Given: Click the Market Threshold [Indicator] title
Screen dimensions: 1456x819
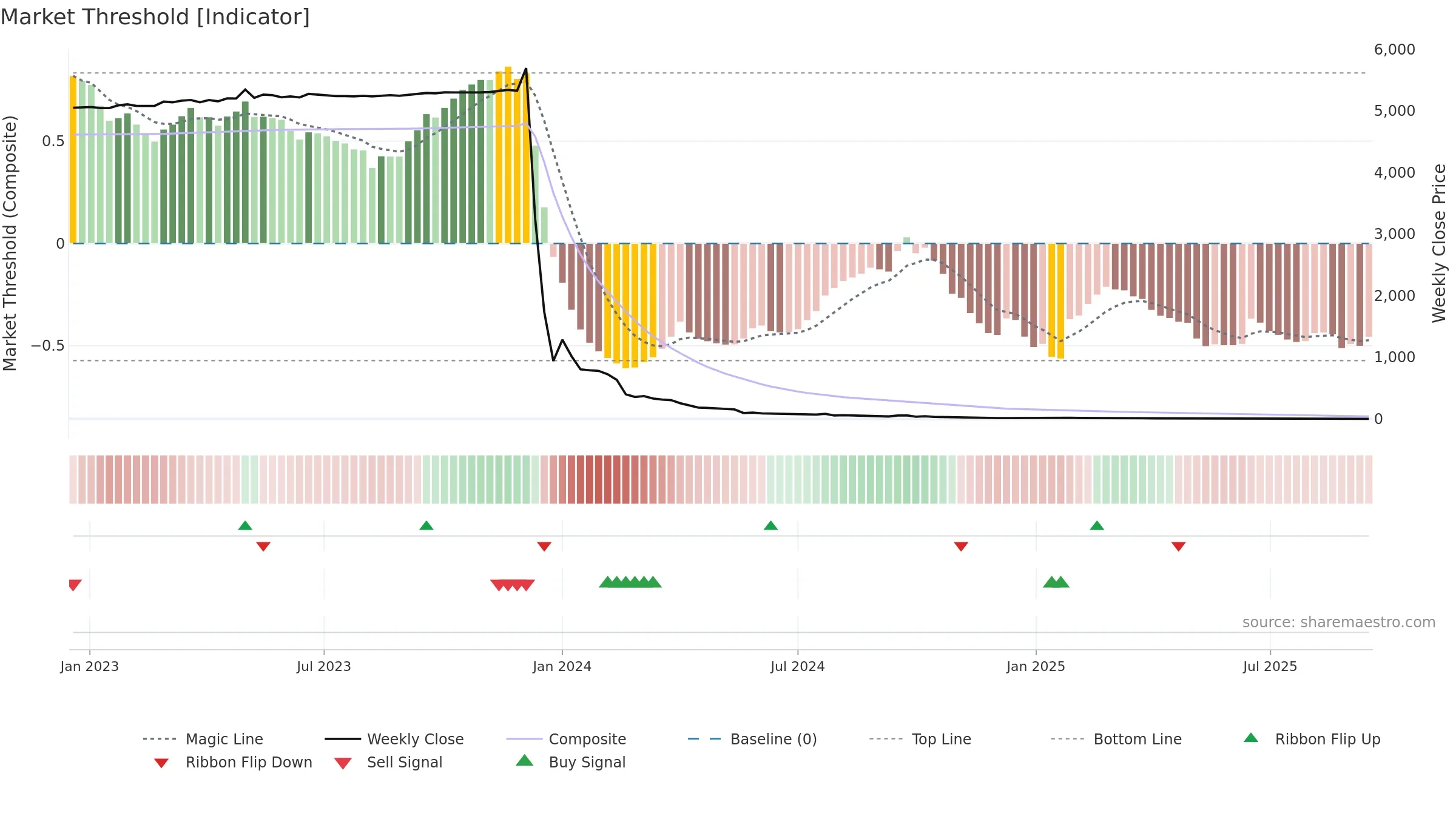Looking at the screenshot, I should (x=155, y=17).
